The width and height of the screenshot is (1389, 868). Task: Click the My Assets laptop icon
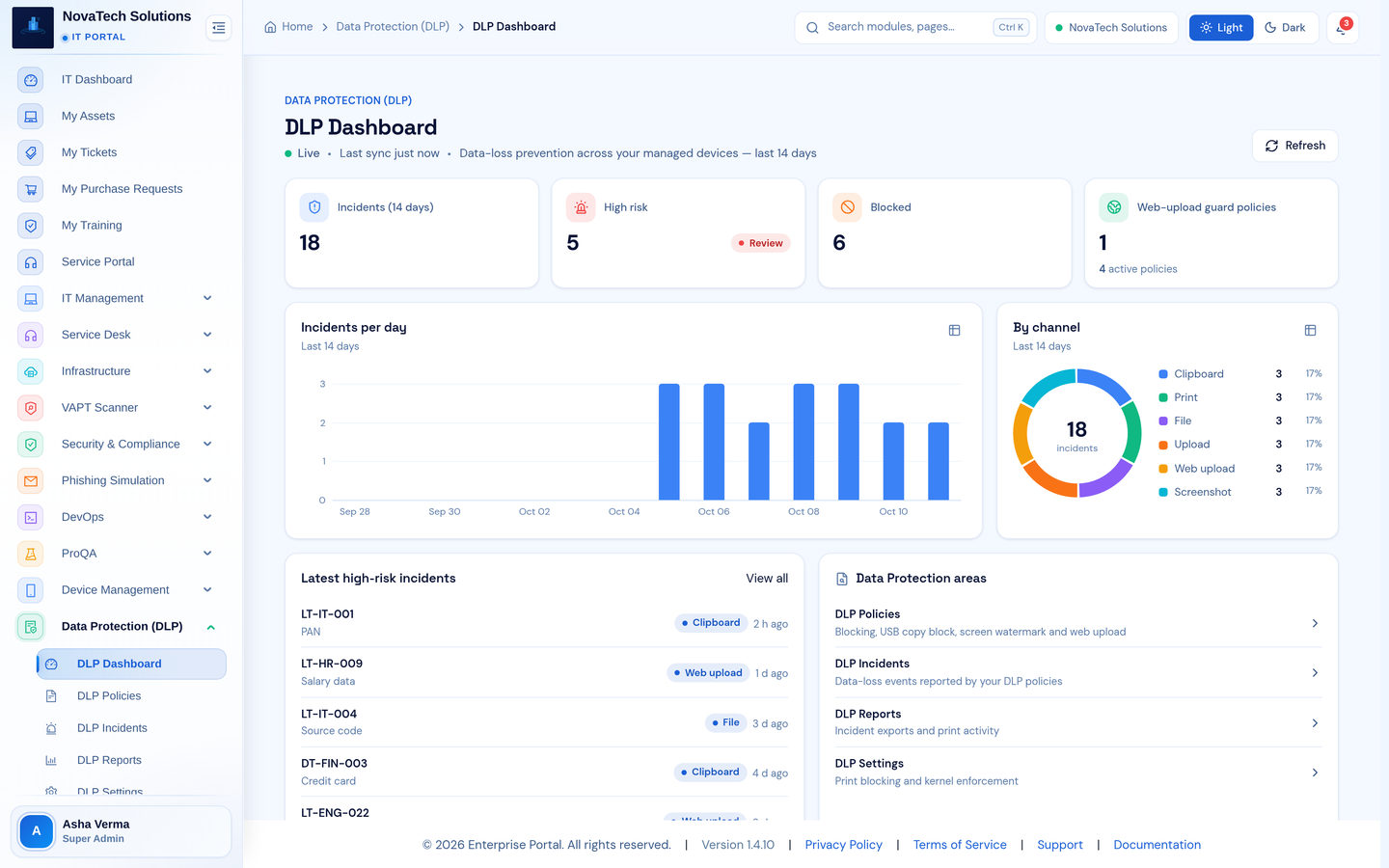pyautogui.click(x=31, y=117)
